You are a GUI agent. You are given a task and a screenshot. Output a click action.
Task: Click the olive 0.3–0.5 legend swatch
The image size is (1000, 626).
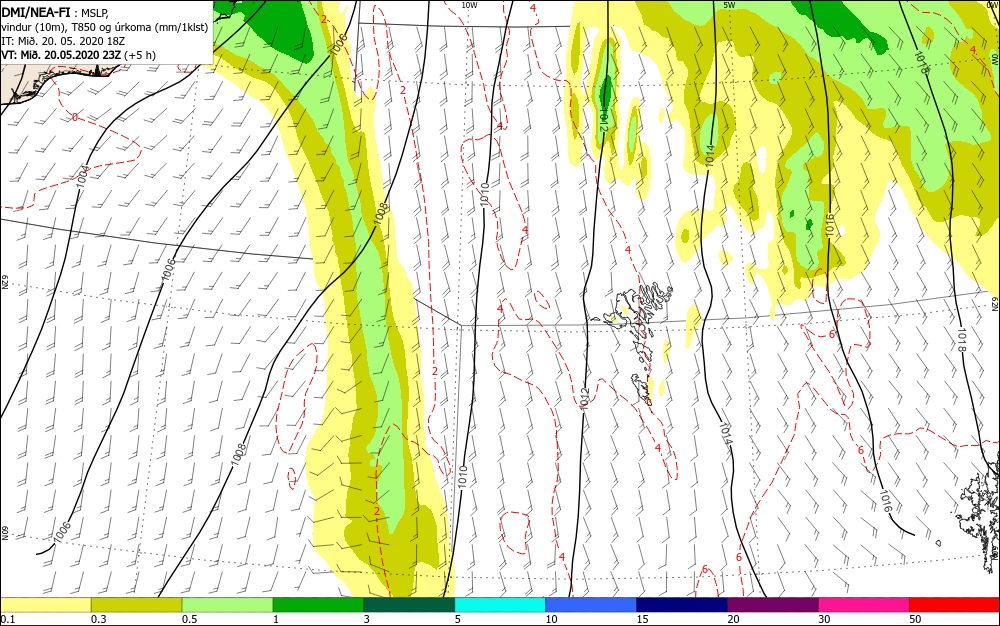136,605
